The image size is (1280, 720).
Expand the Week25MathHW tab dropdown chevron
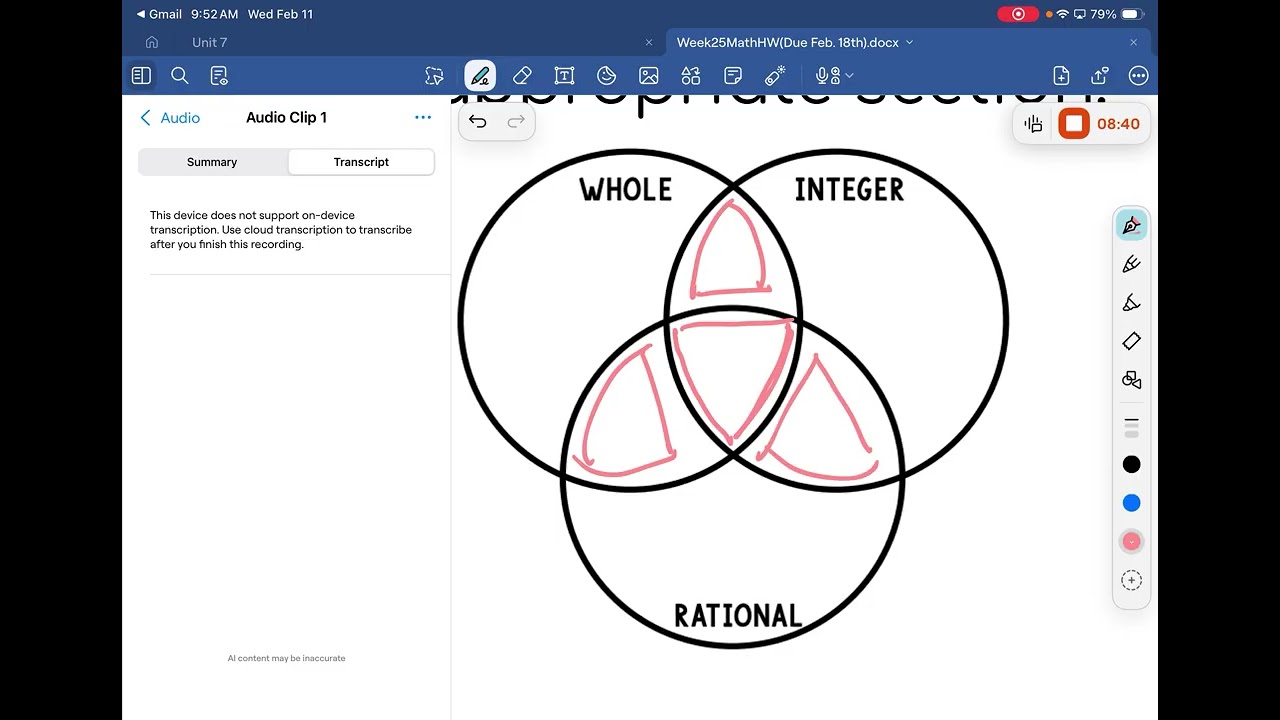click(909, 42)
